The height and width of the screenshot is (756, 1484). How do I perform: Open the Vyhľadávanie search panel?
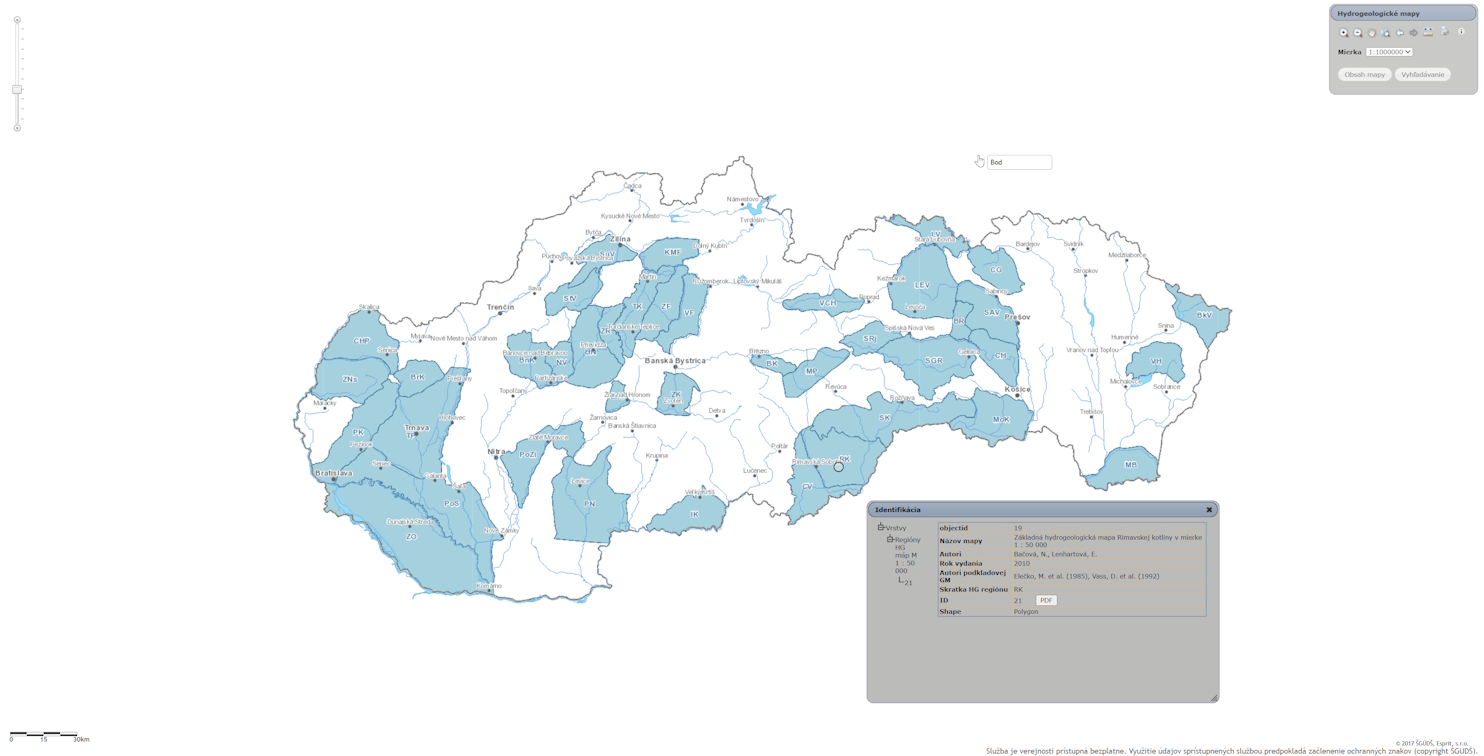coord(1422,75)
